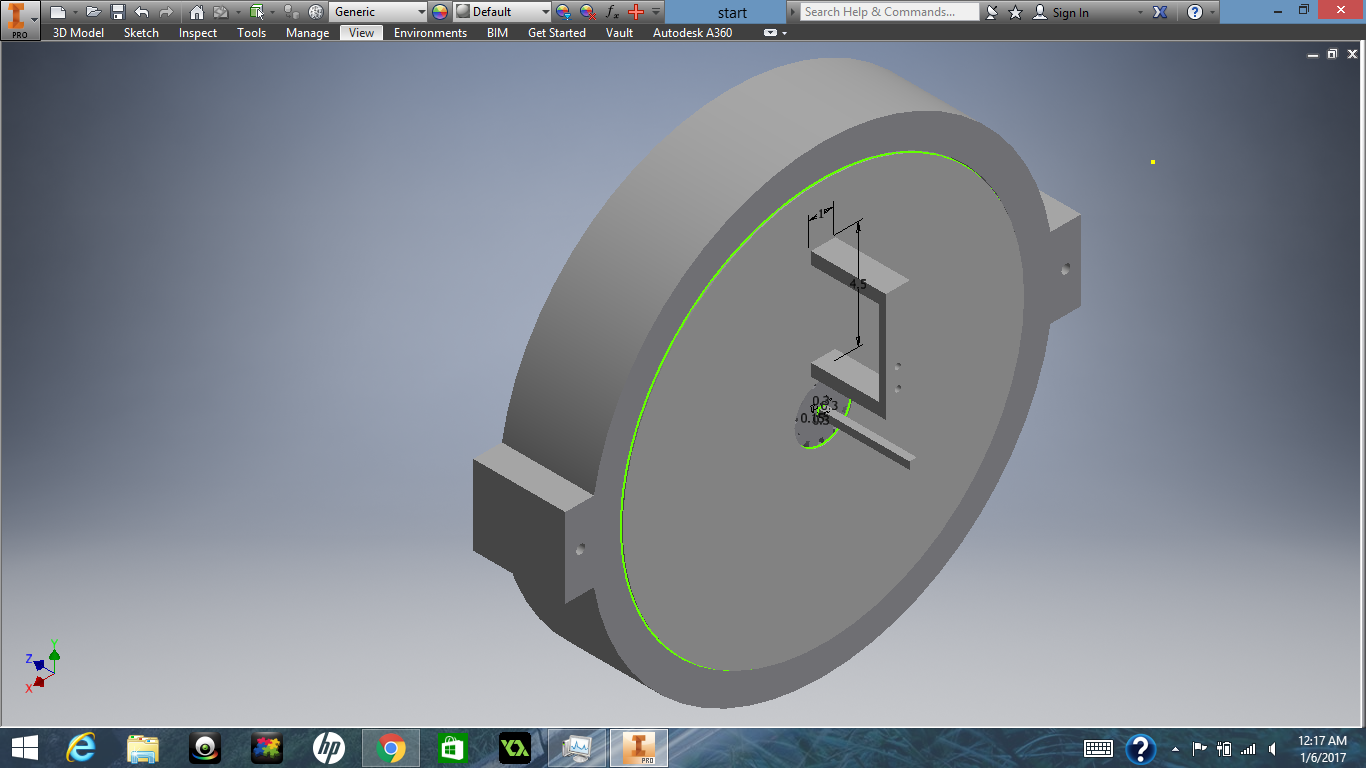The image size is (1366, 768).
Task: Open the BIM tab
Action: [x=497, y=33]
